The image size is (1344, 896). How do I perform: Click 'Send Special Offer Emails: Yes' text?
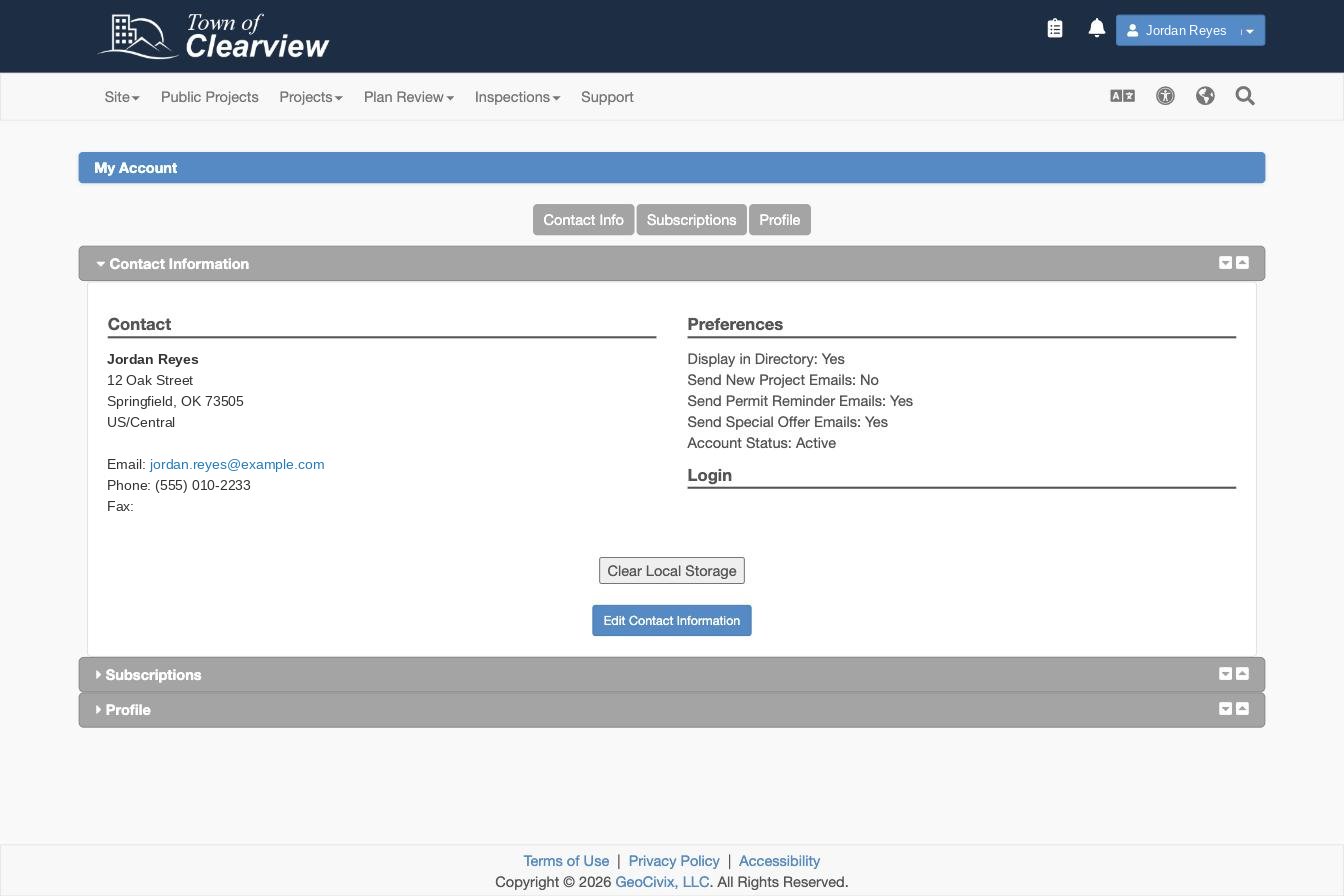[788, 422]
